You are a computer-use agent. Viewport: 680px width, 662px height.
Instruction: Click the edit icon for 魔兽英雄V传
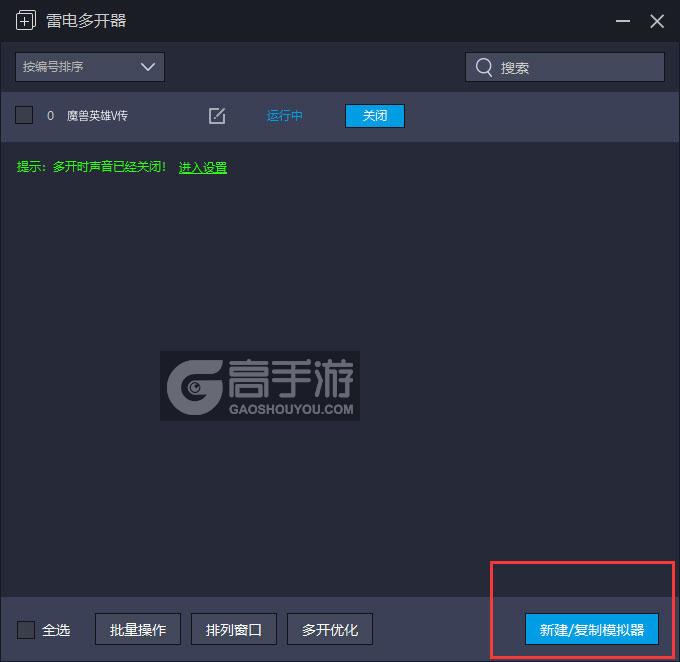216,116
